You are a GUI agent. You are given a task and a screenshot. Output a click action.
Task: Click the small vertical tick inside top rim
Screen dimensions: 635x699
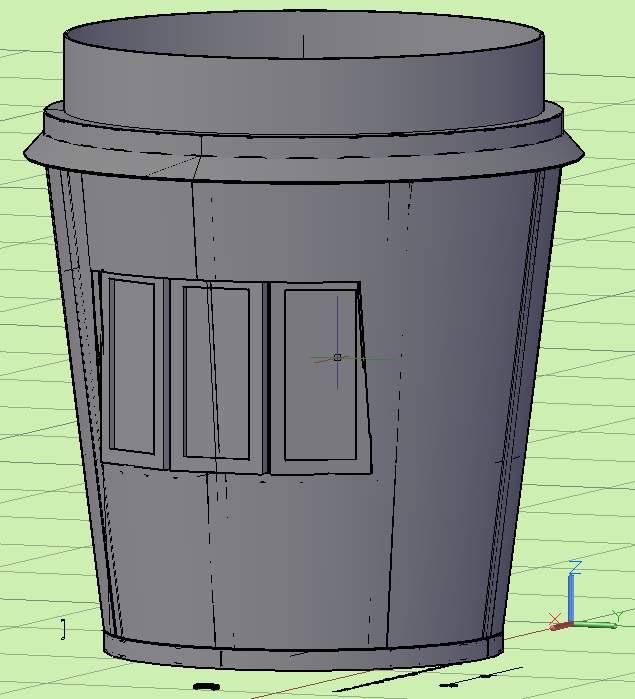[x=302, y=45]
